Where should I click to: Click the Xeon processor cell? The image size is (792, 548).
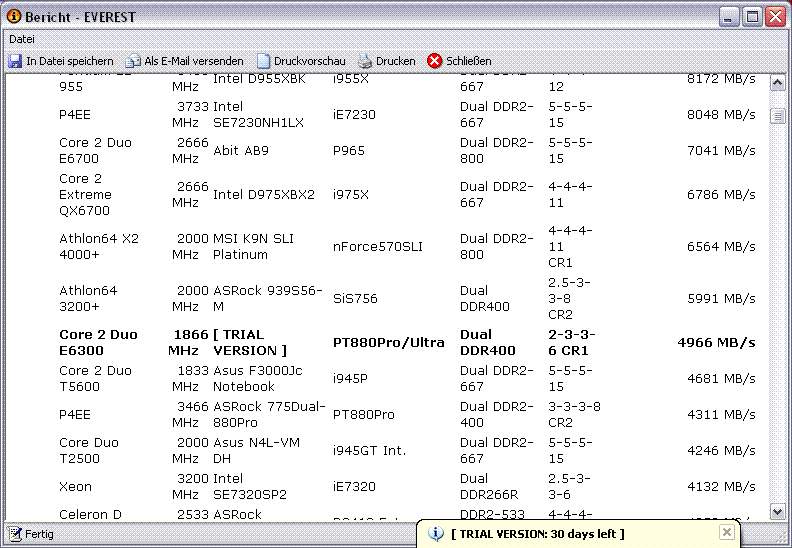coord(75,486)
